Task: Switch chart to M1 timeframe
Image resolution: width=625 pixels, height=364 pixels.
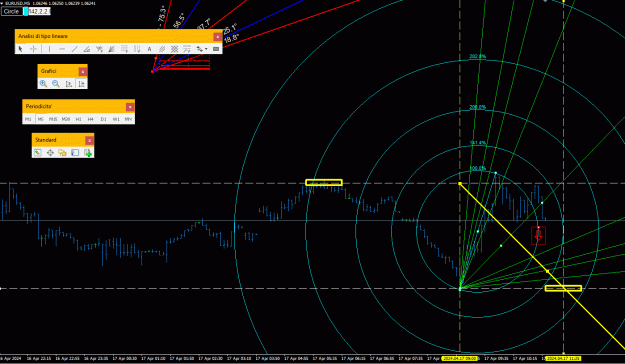Action: click(28, 119)
